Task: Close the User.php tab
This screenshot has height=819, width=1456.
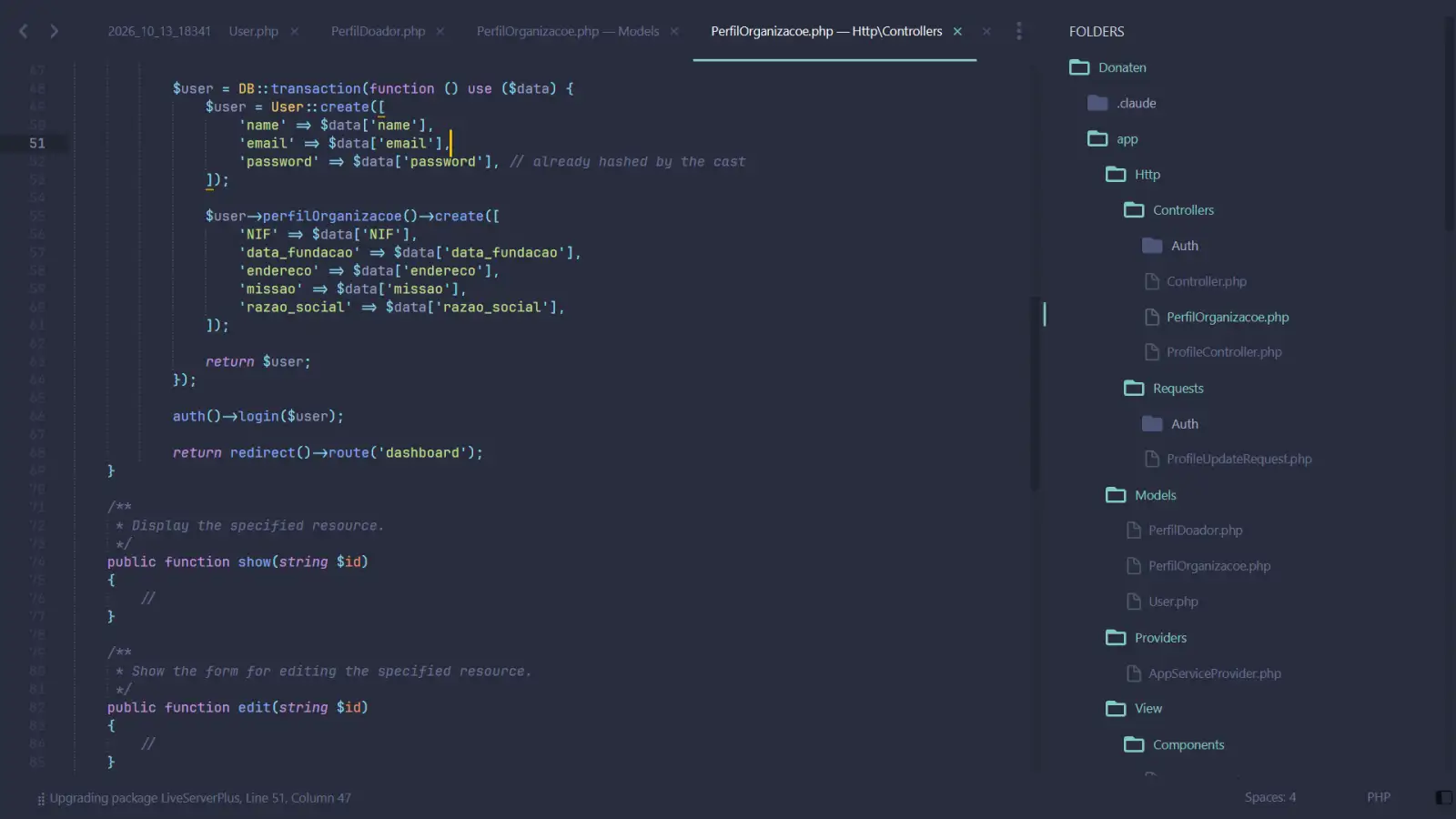Action: pos(294,31)
